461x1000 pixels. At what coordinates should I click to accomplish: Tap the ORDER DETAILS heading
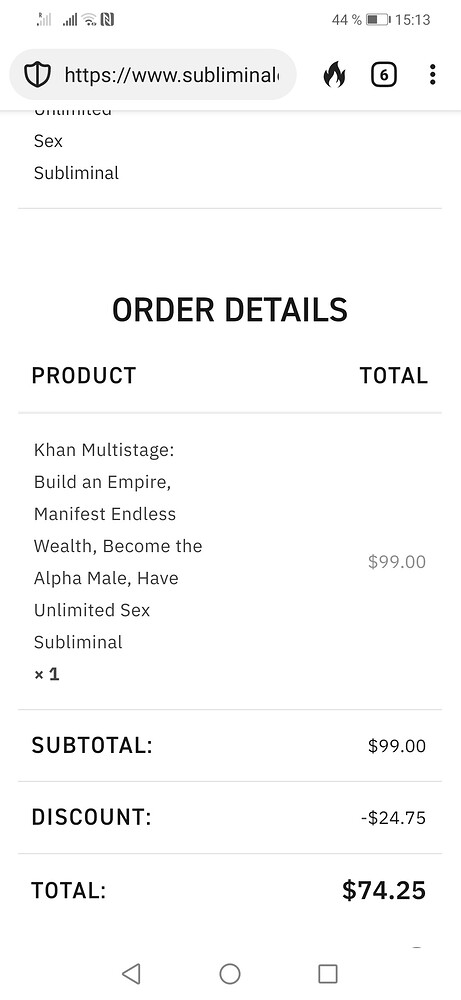(230, 310)
